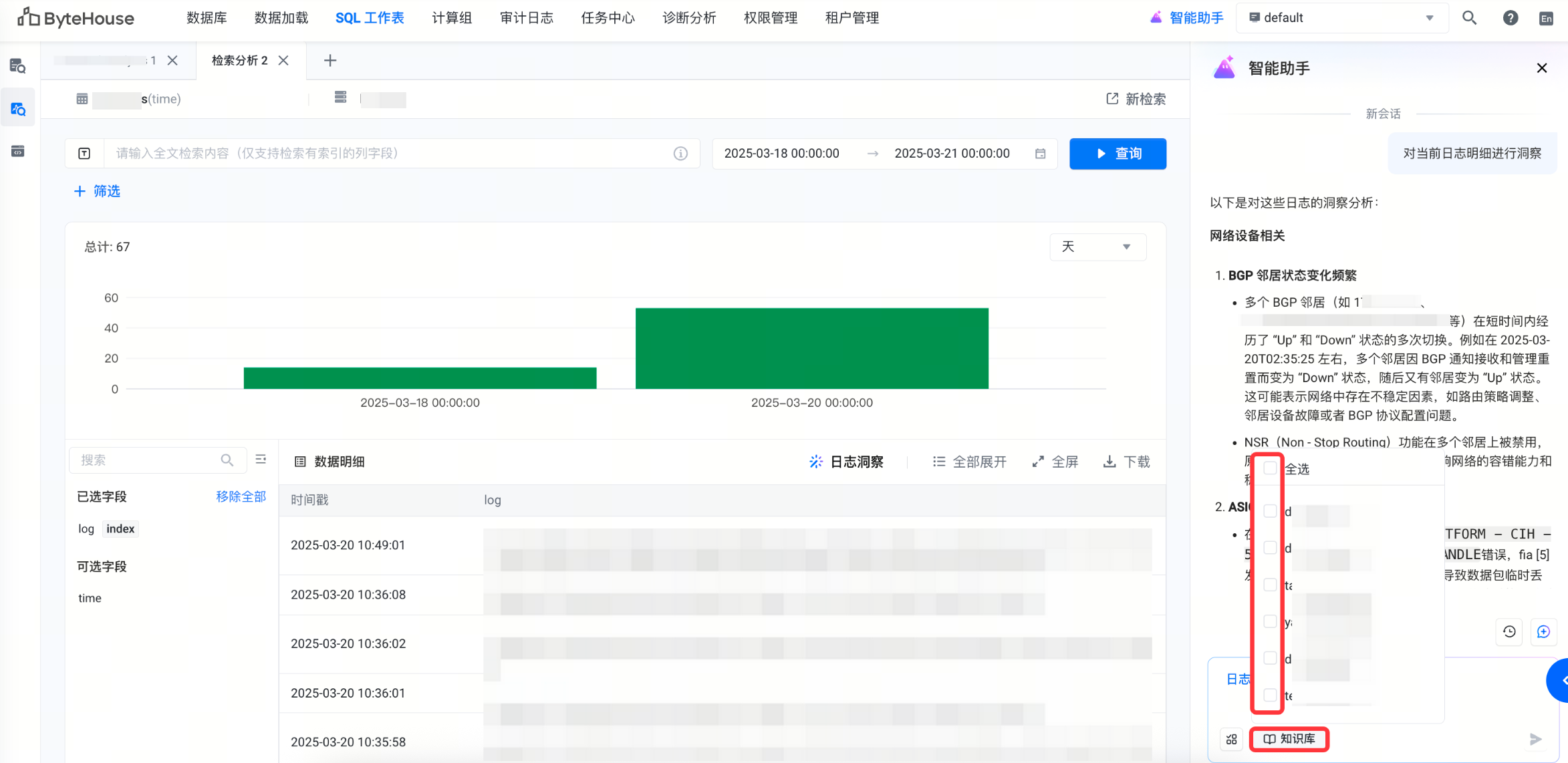Click the info icon in search box
The width and height of the screenshot is (1568, 763).
pos(680,154)
